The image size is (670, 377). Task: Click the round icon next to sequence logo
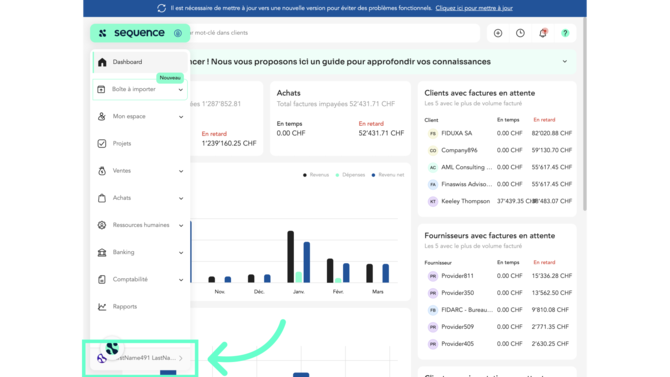click(x=178, y=33)
